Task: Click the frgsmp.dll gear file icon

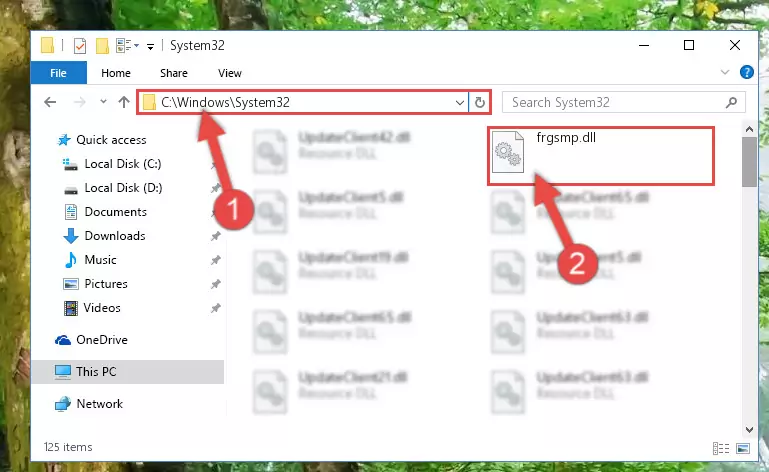Action: click(x=508, y=152)
